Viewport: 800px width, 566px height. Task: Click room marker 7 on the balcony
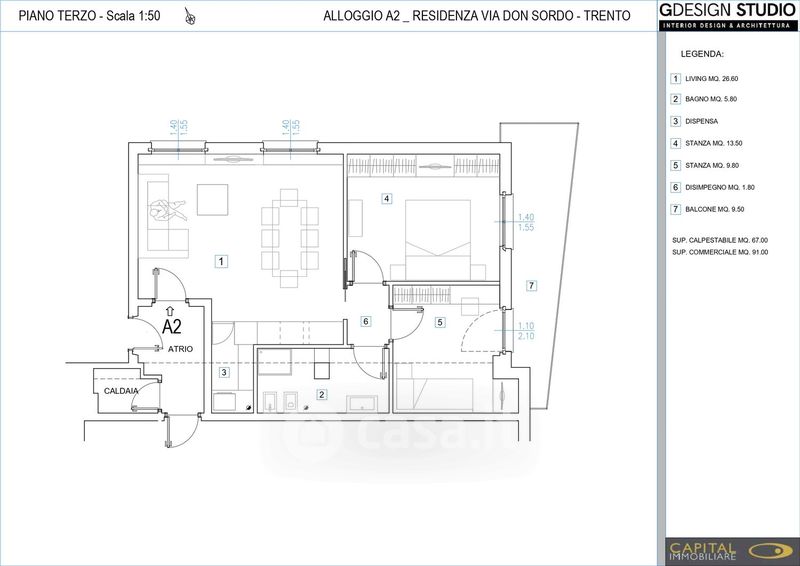(x=531, y=285)
